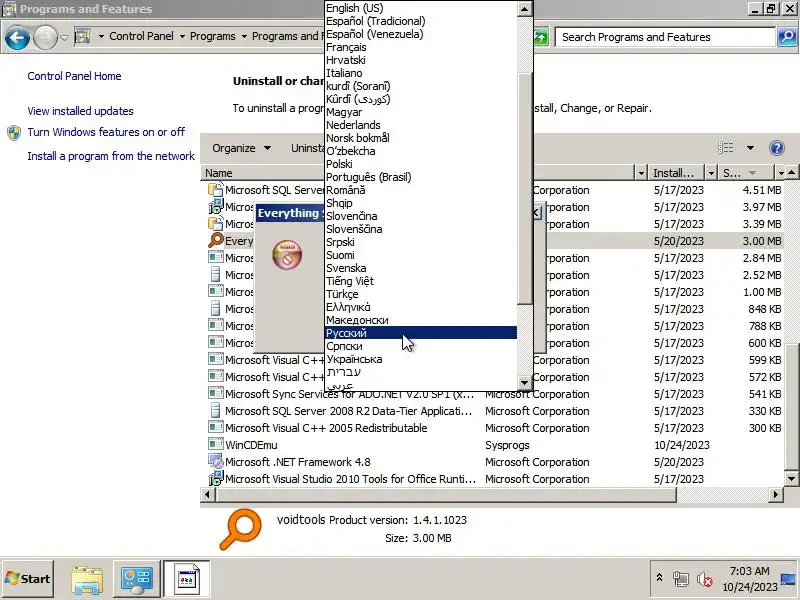Click the SQL Server 2008 R2 Data-Tier icon

[216, 411]
